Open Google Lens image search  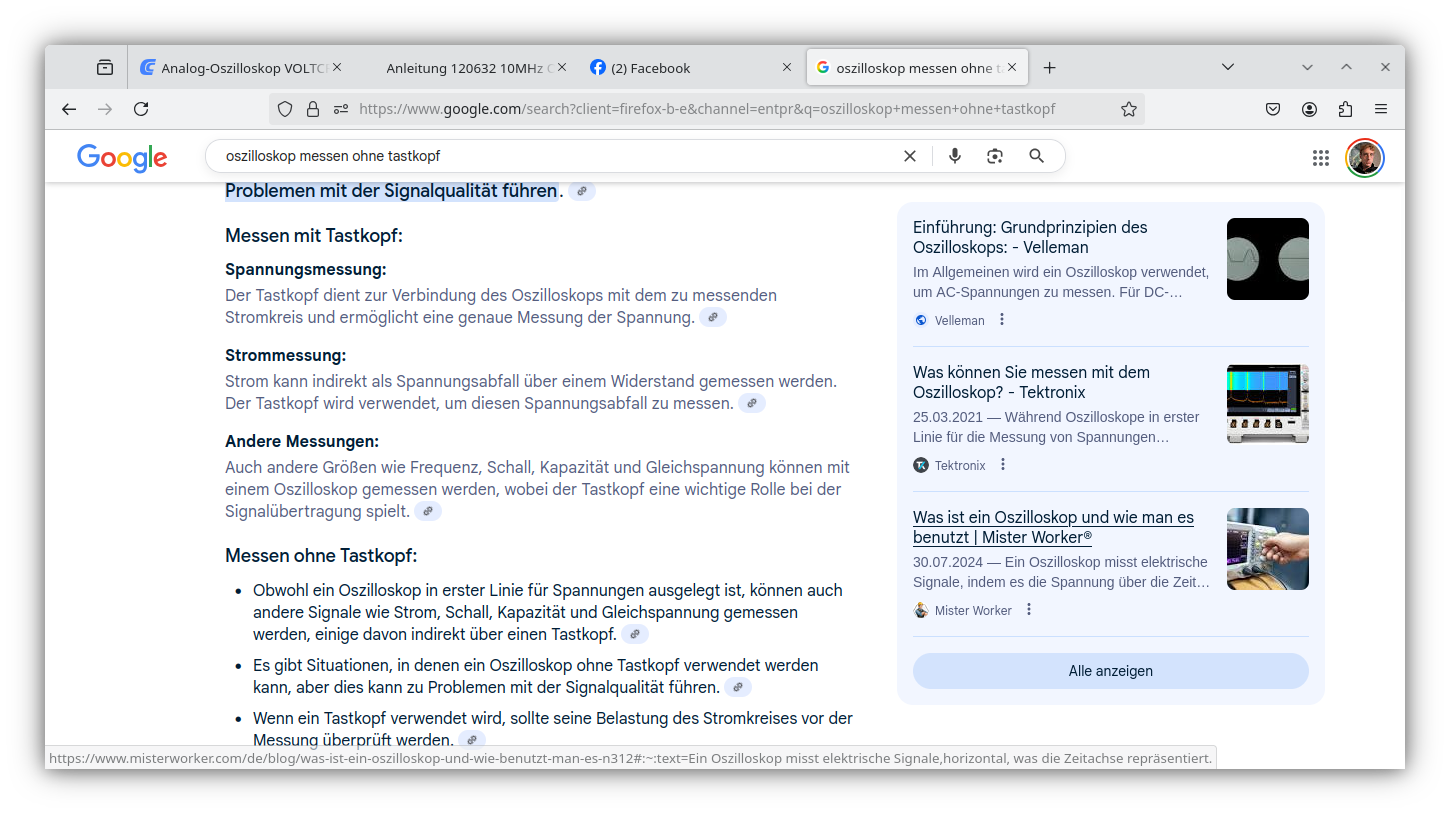click(x=994, y=156)
